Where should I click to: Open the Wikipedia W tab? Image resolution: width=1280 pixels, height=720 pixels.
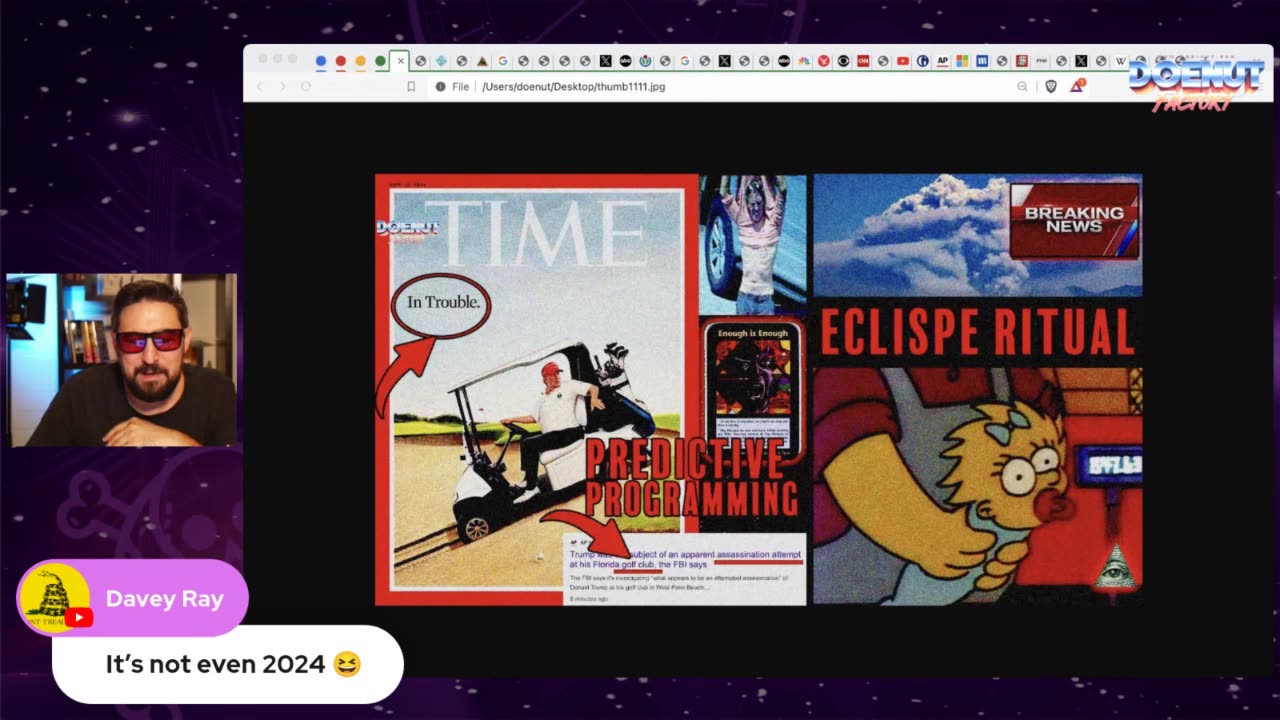pos(1121,61)
